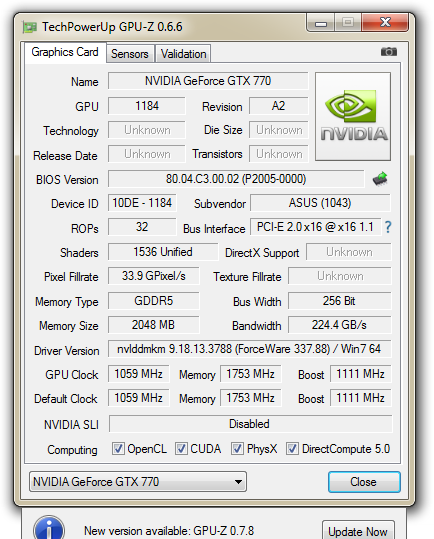Click the Shaders field 1536 Unified

163,252
